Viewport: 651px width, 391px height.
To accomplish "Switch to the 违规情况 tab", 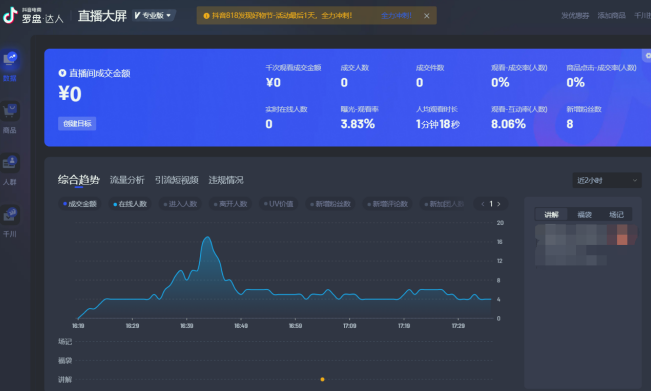I will tap(226, 180).
